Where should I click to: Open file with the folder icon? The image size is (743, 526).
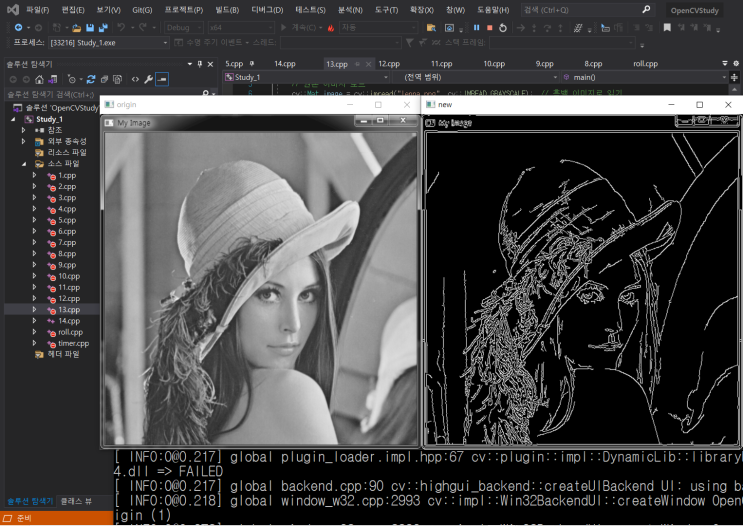click(x=76, y=28)
